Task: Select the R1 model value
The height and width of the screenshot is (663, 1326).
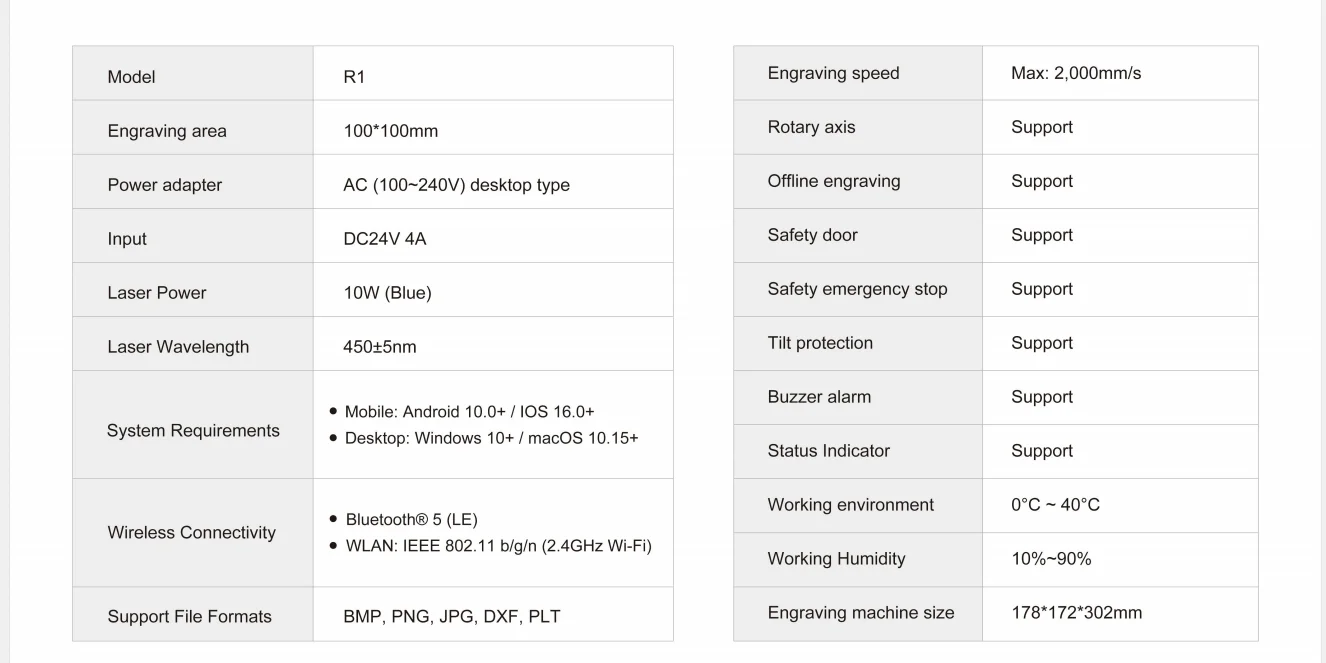Action: click(354, 77)
